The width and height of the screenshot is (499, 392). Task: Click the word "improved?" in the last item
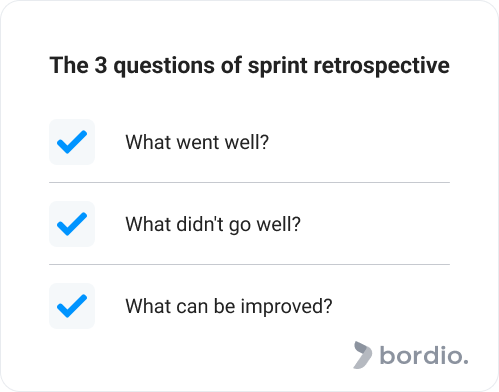coord(287,306)
